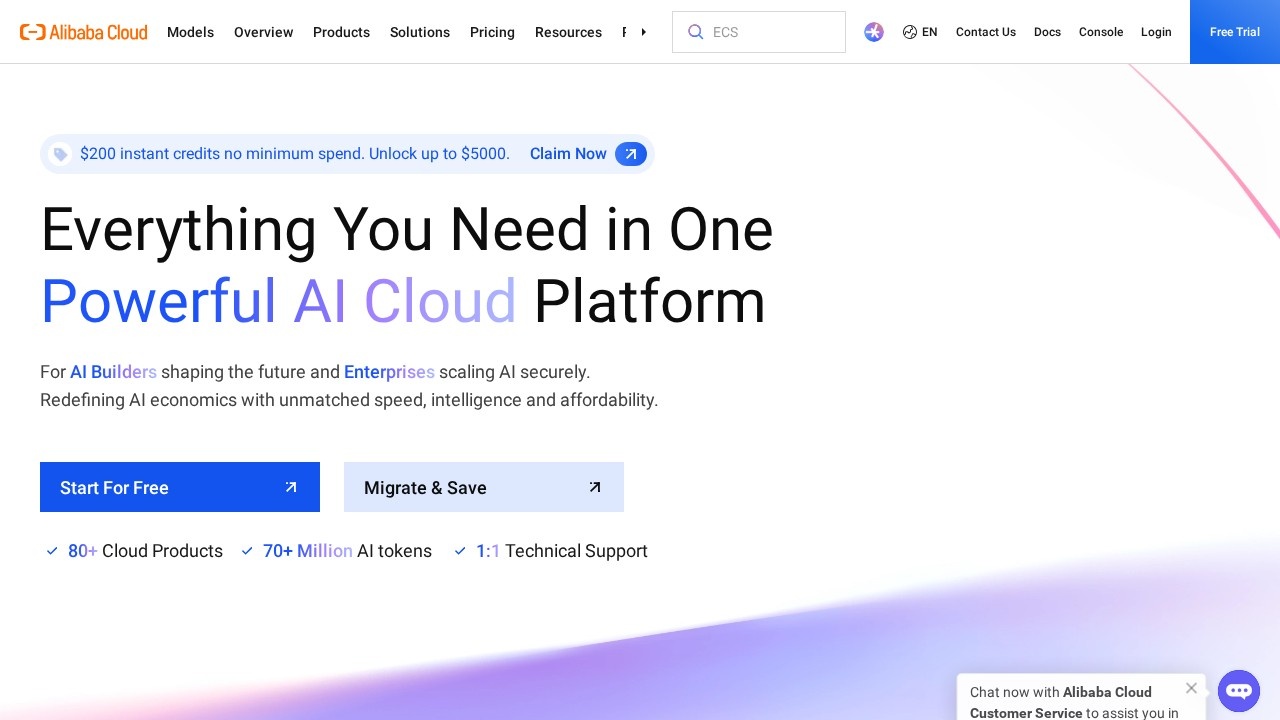The image size is (1280, 720).
Task: Click the checkmark beside 80+ Cloud Products
Action: pyautogui.click(x=52, y=551)
